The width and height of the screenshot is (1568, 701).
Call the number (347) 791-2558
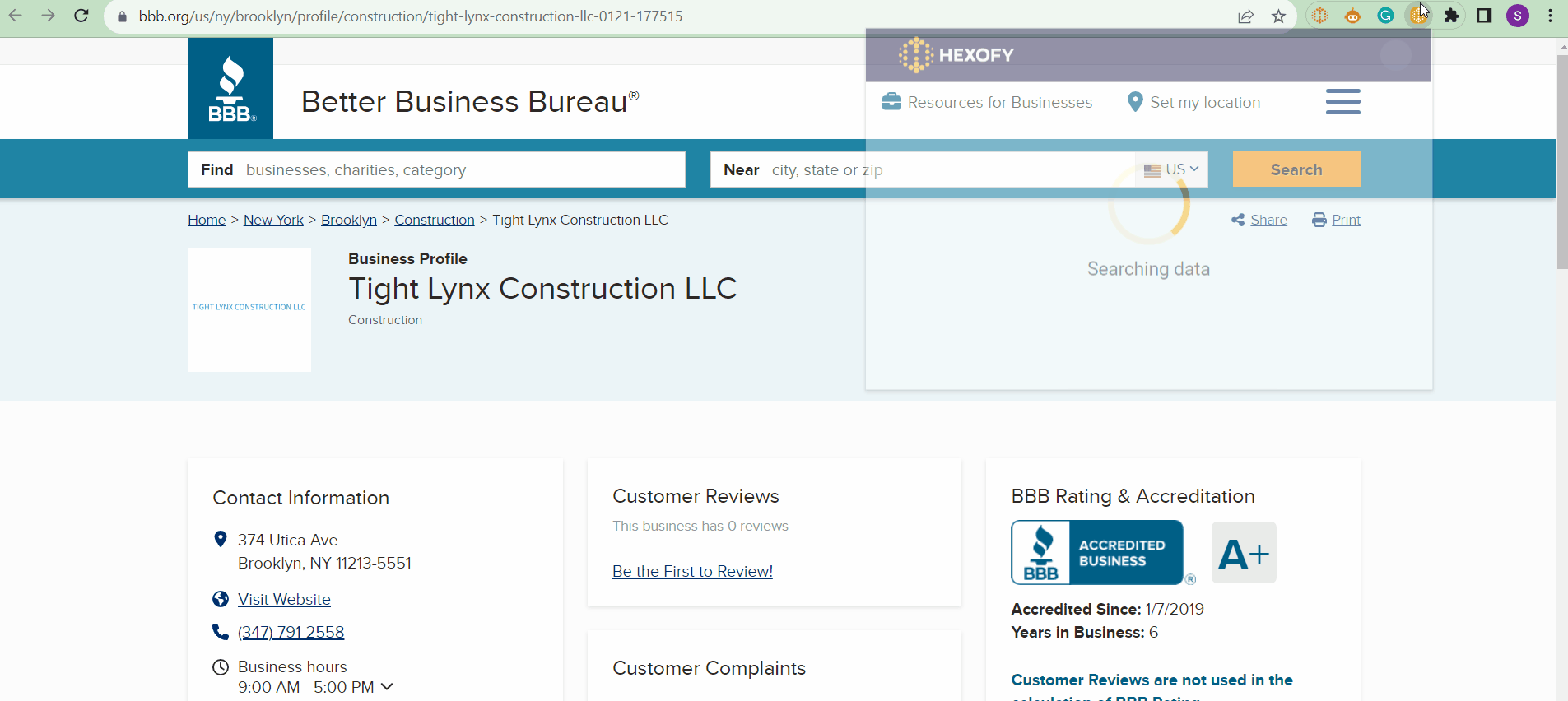(291, 632)
